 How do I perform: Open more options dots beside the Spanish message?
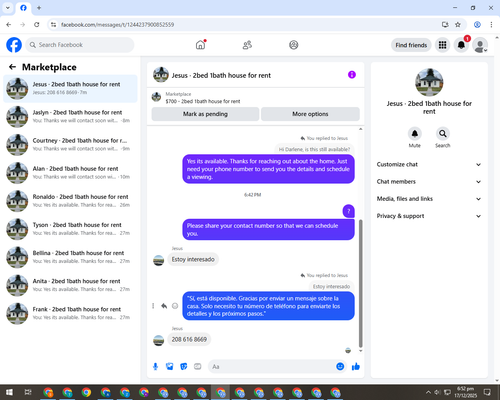click(153, 306)
